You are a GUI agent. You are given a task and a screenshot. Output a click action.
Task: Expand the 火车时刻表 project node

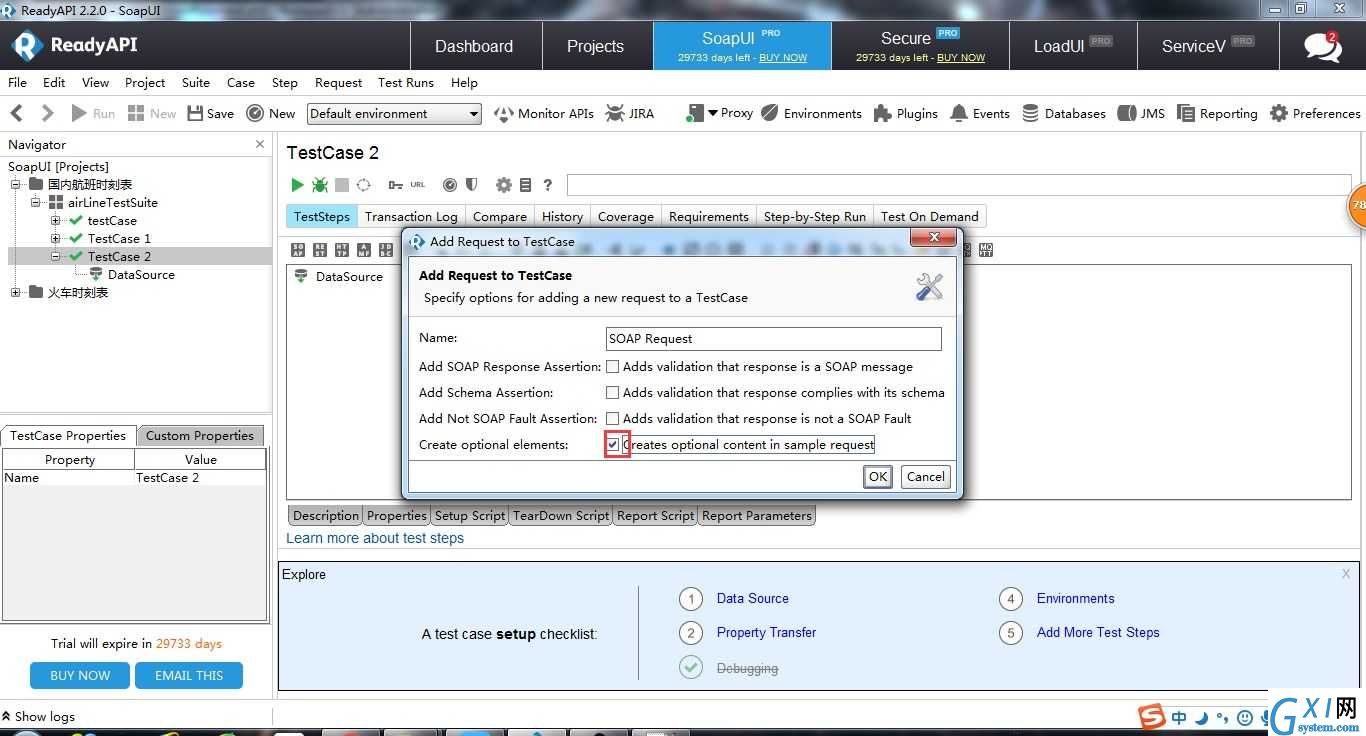[x=16, y=292]
